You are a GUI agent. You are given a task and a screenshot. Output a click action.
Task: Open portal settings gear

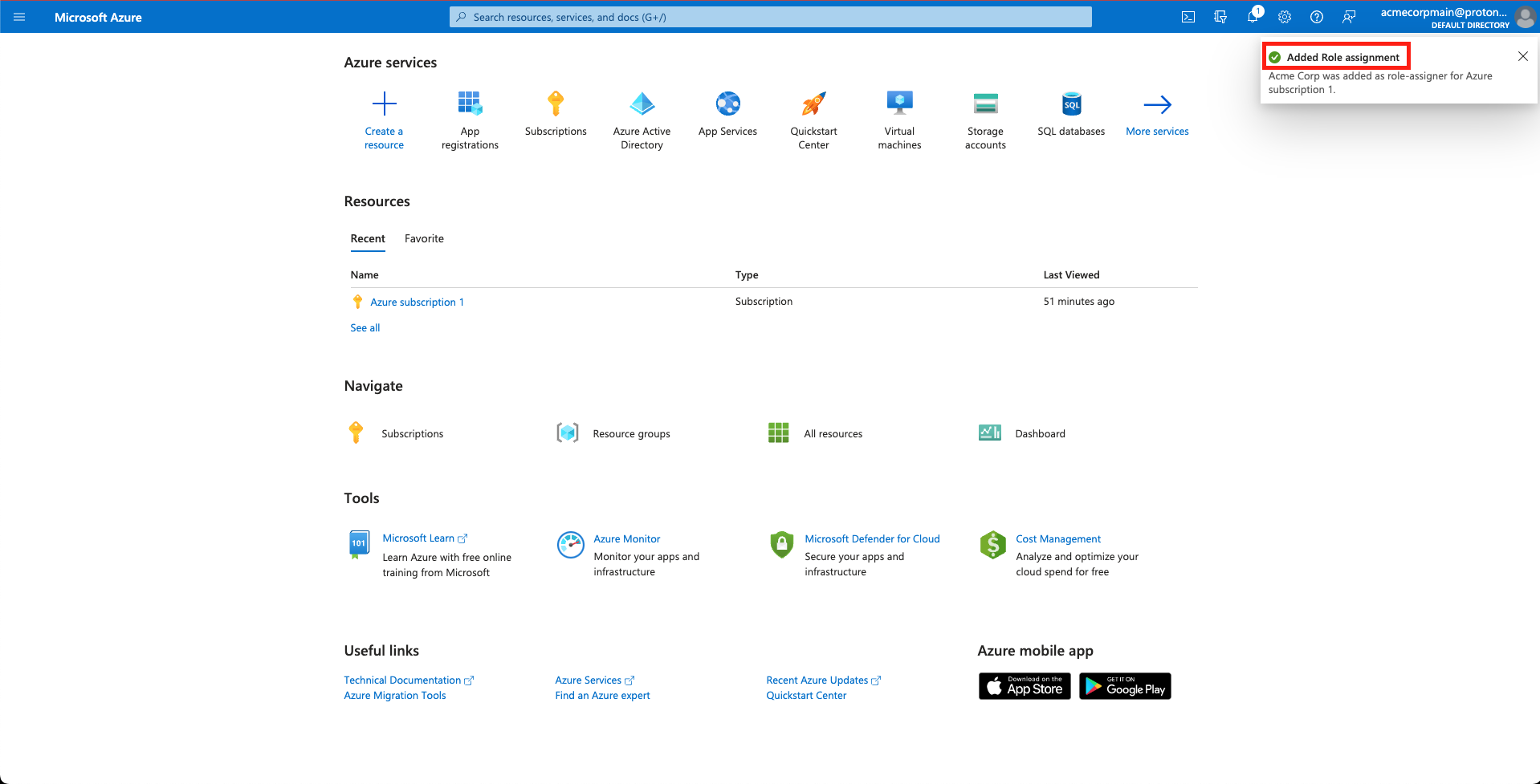(x=1285, y=17)
